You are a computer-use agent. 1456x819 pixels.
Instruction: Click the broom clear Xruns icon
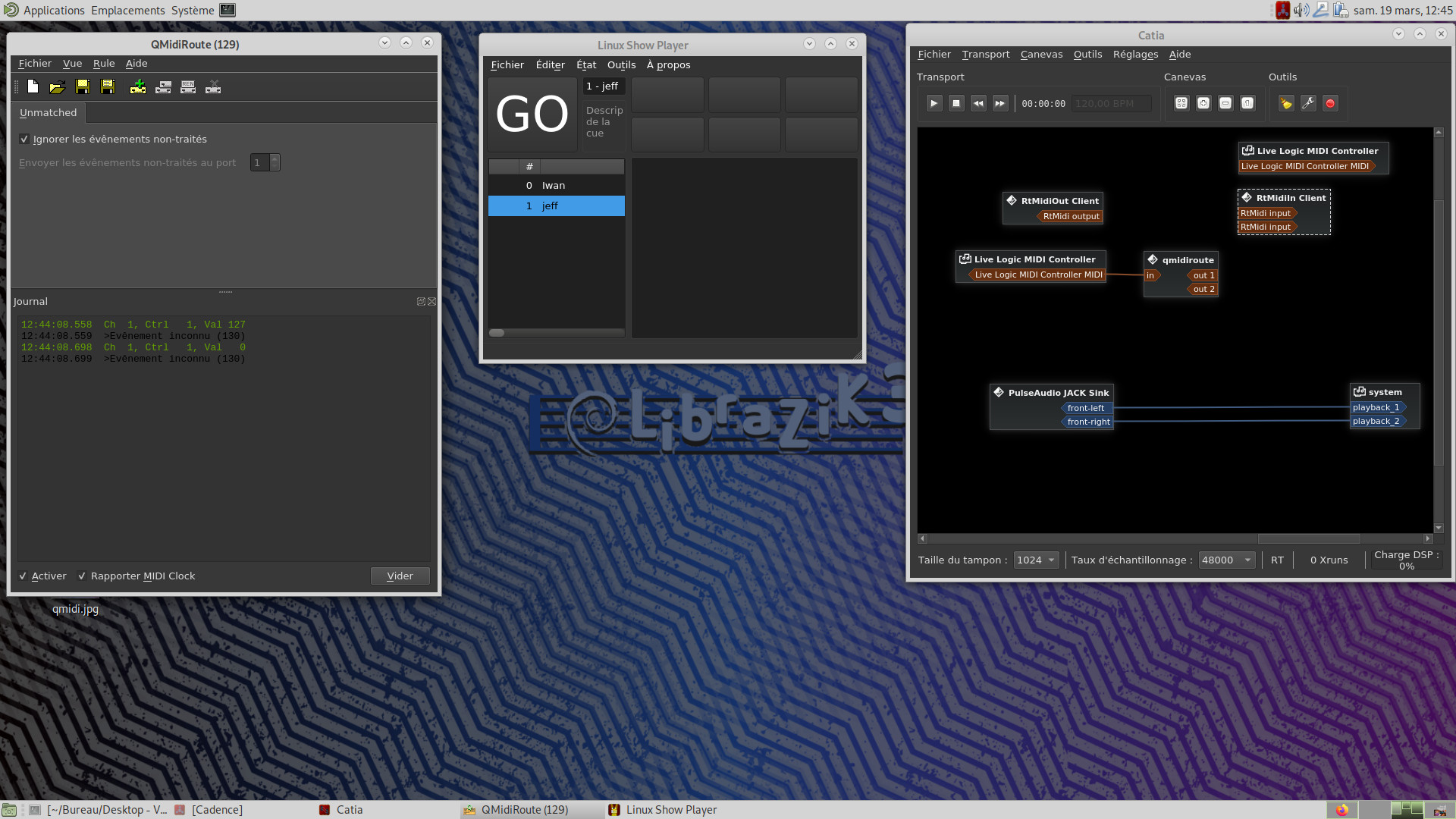[1286, 103]
